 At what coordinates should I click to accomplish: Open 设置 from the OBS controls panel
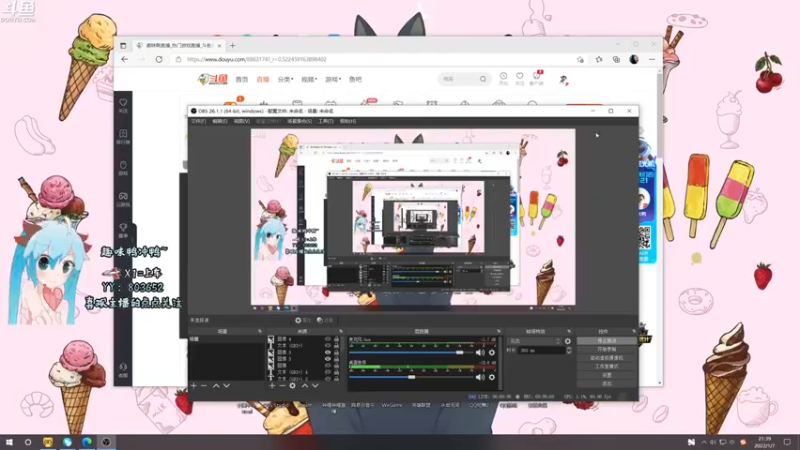pos(607,375)
